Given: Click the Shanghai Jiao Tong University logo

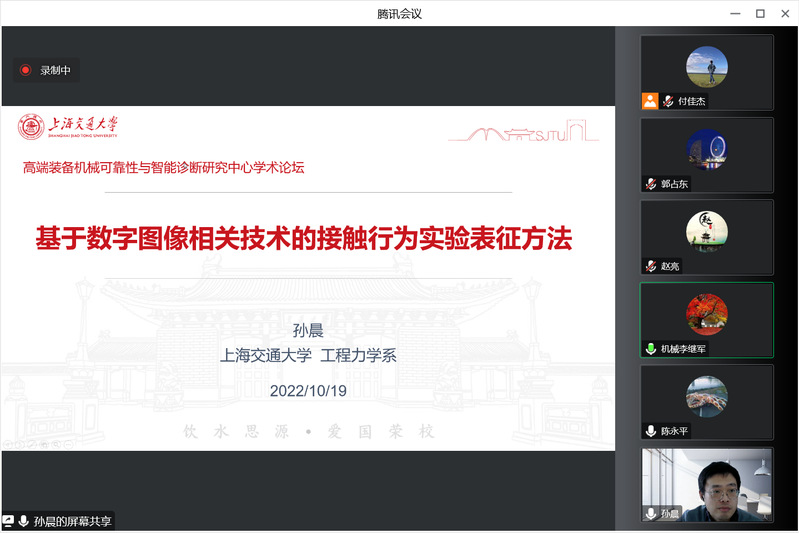Looking at the screenshot, I should (68, 127).
